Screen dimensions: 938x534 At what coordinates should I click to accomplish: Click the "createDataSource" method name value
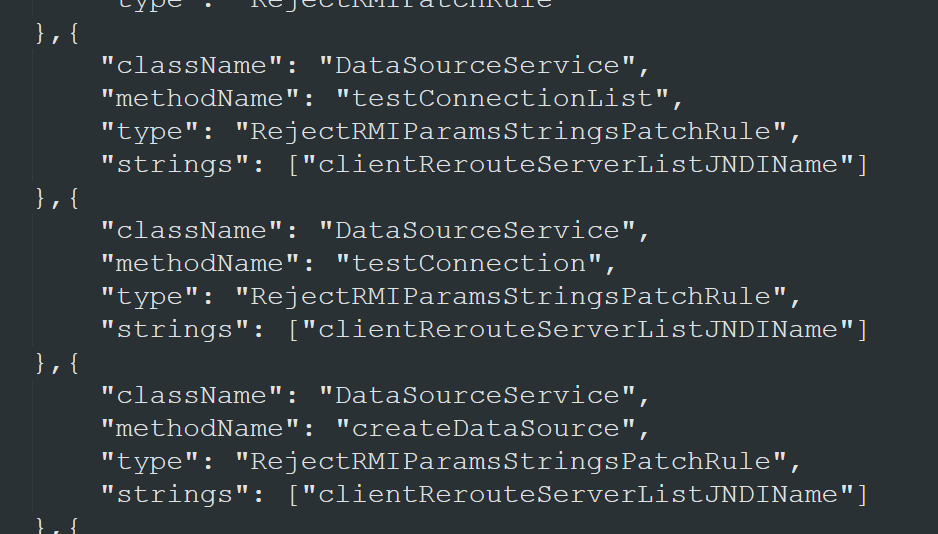pyautogui.click(x=485, y=428)
